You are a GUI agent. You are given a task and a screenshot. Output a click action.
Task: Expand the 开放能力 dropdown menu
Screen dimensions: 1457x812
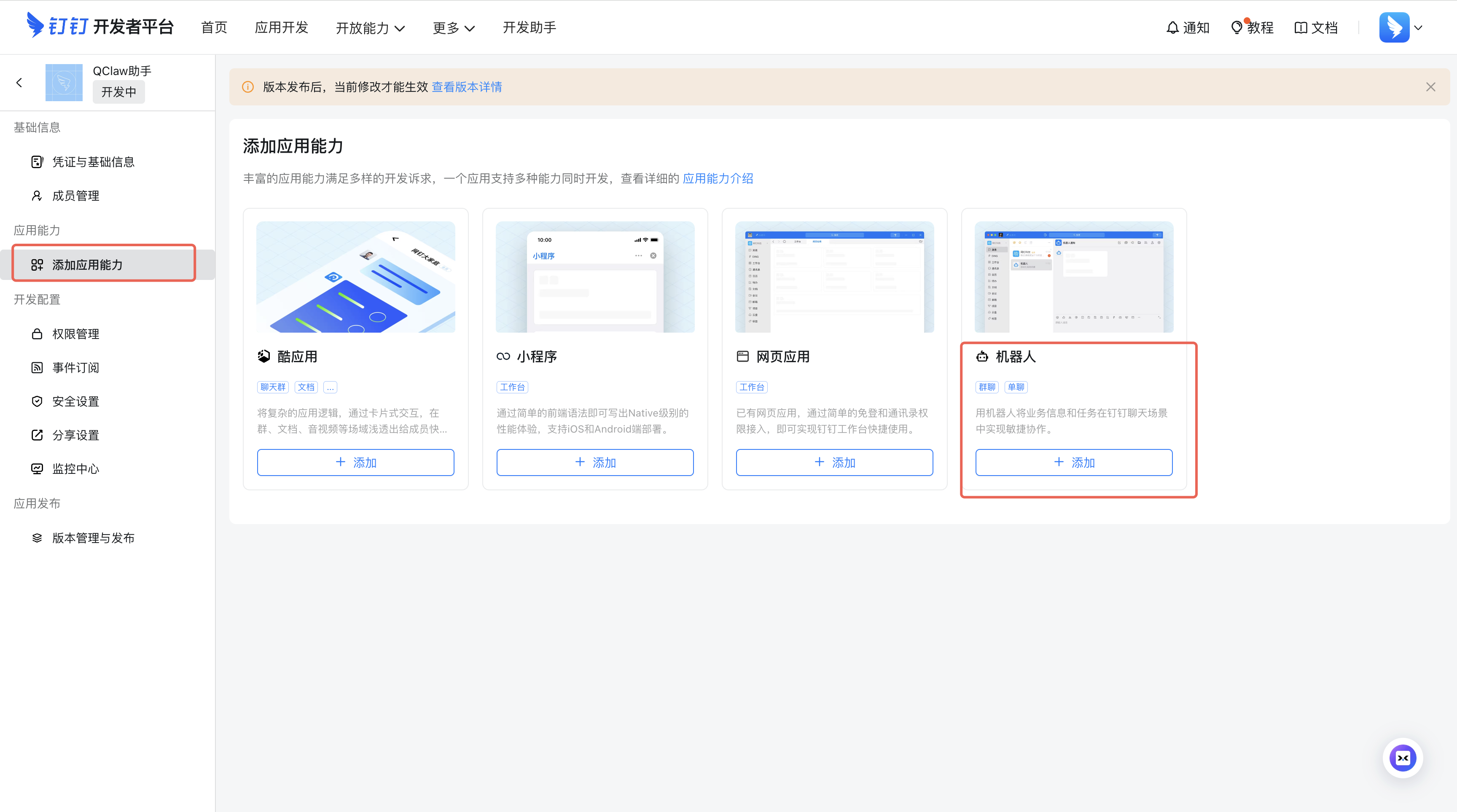pyautogui.click(x=370, y=28)
